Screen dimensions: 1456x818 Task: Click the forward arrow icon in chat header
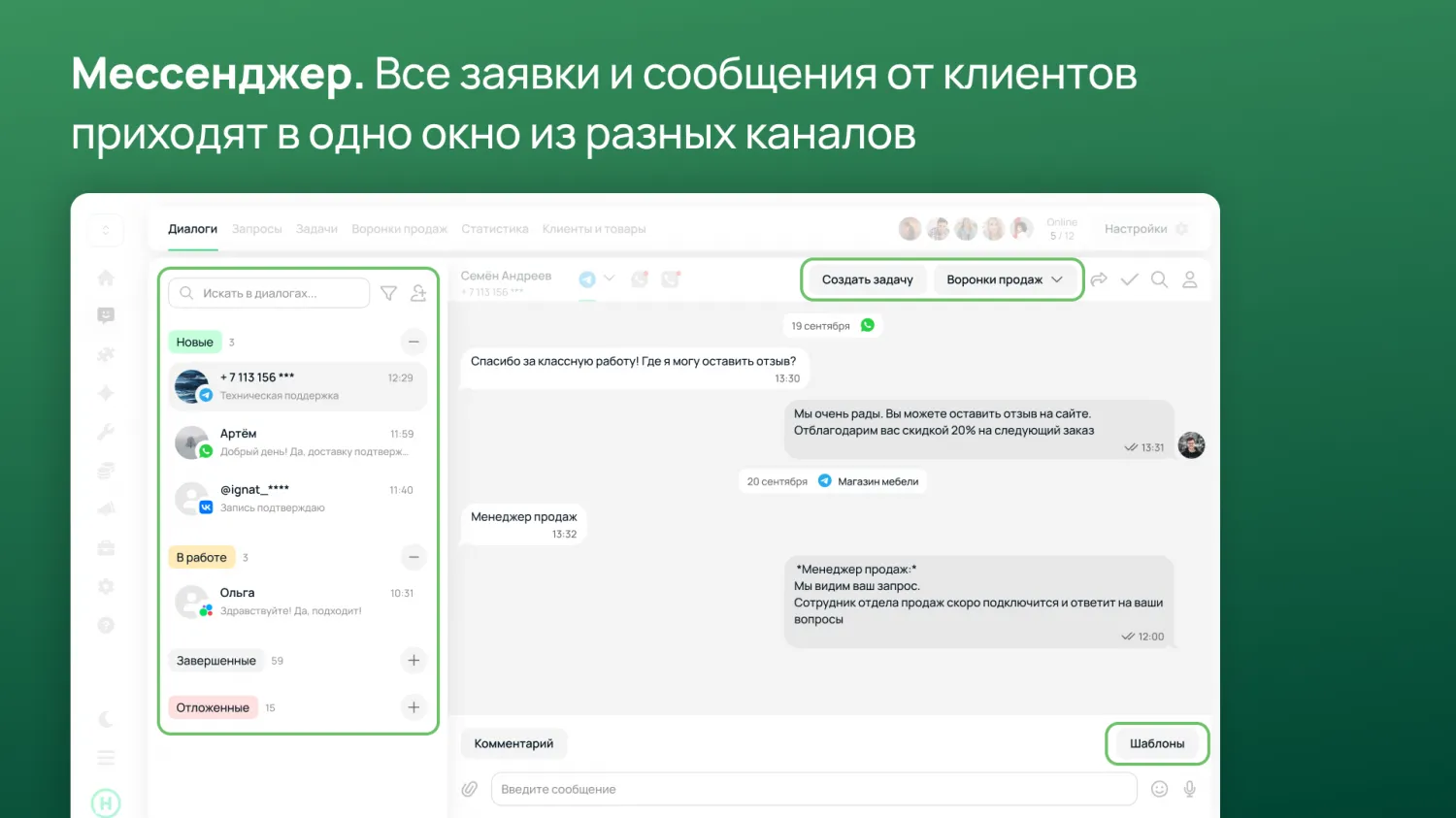[x=1099, y=279]
